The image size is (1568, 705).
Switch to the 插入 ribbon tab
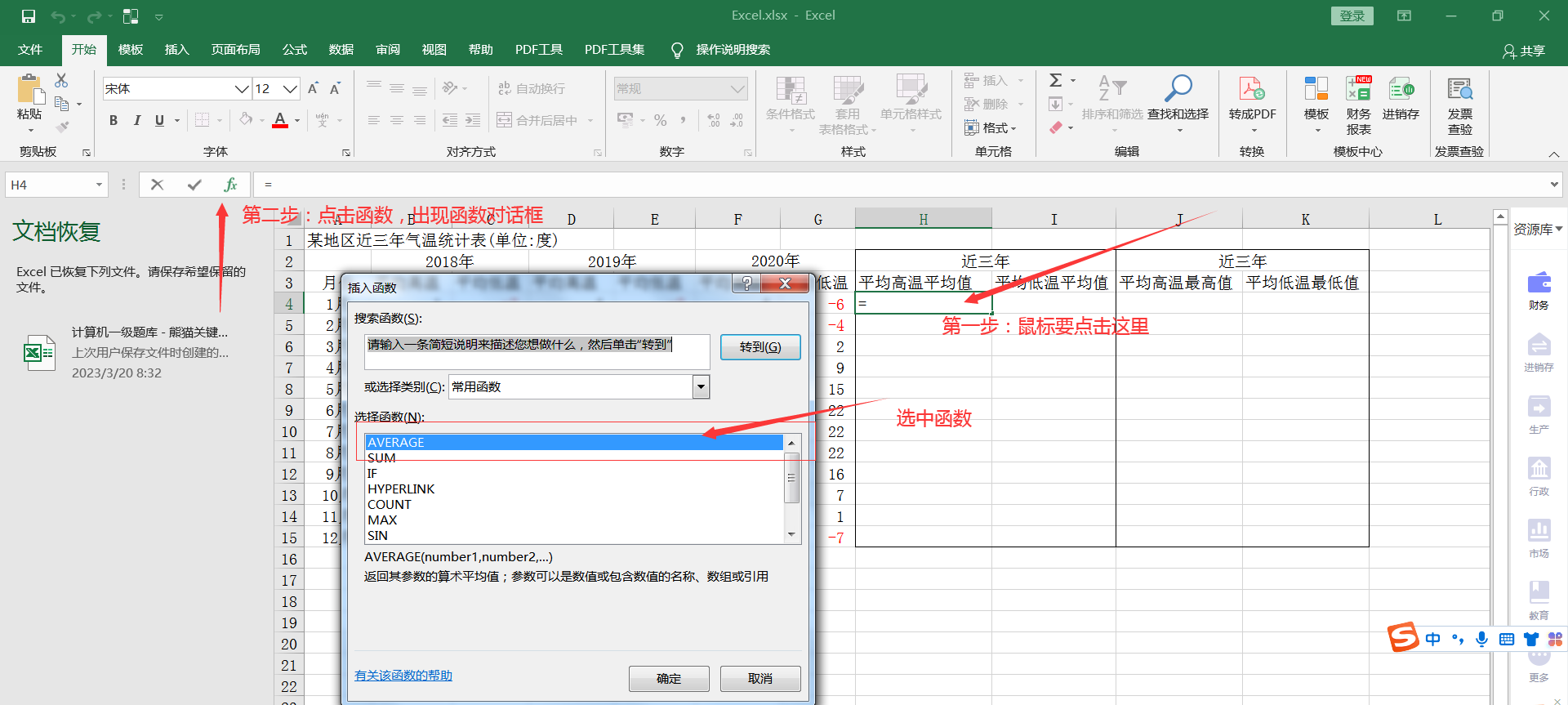point(177,50)
